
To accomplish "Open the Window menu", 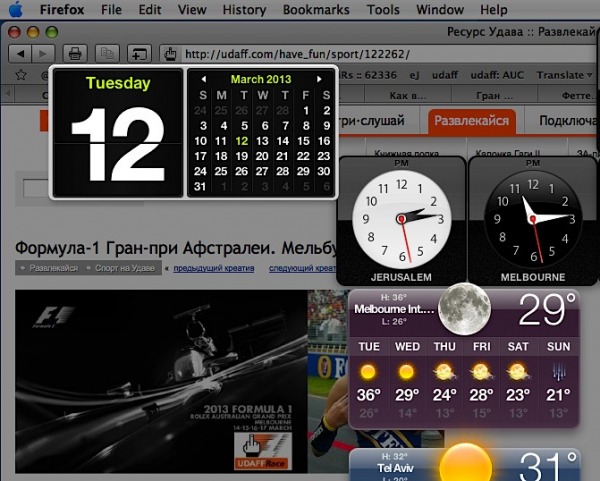I will point(440,10).
